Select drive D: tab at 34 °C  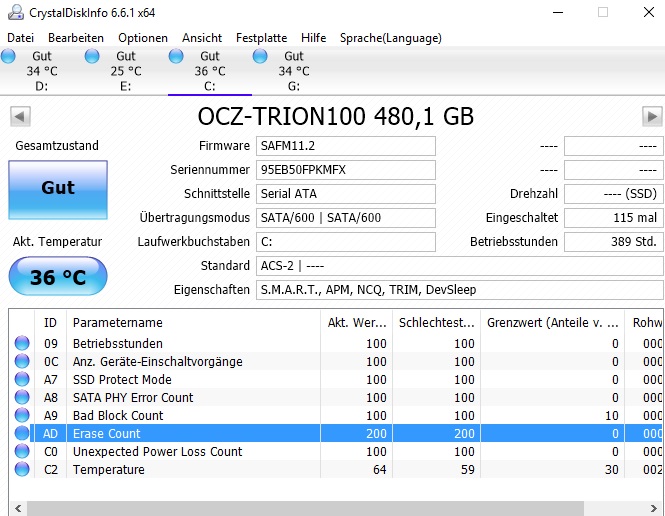pos(42,71)
